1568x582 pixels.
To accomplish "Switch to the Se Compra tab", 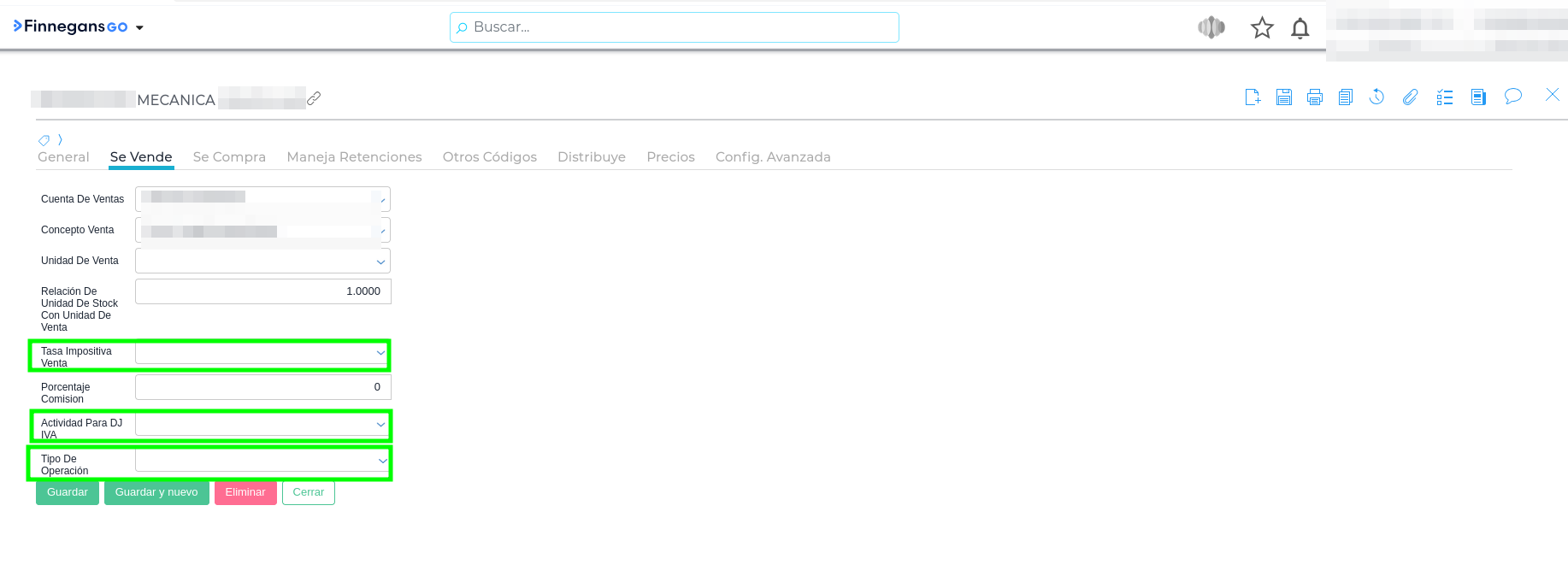I will pyautogui.click(x=229, y=157).
